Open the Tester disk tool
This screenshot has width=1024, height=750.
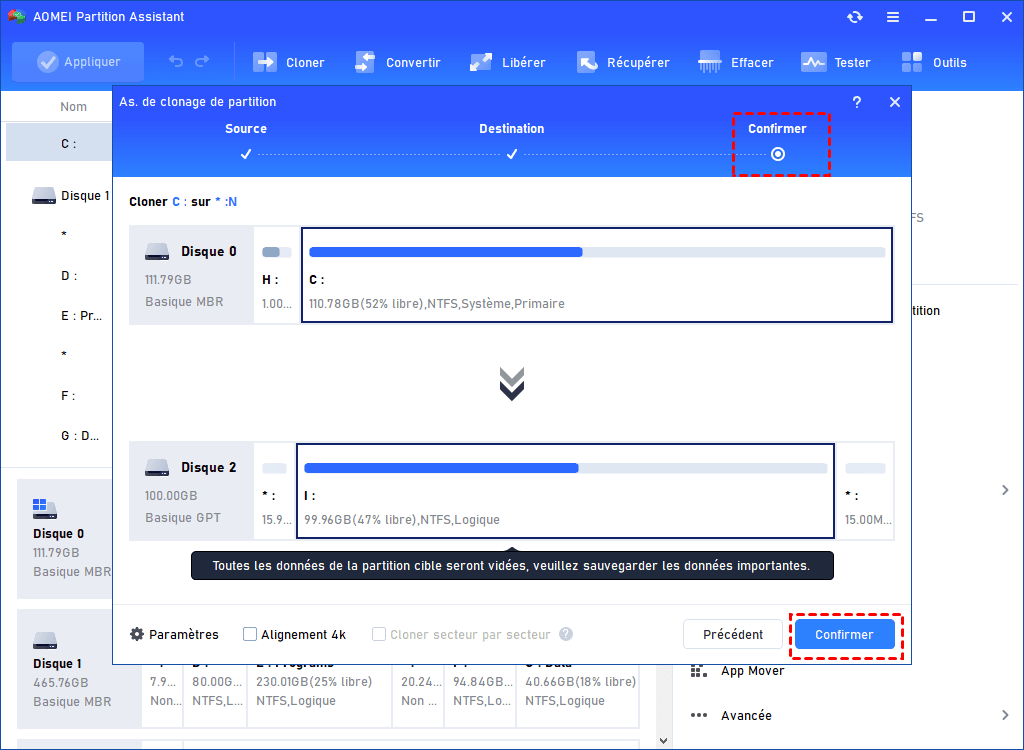pos(835,63)
